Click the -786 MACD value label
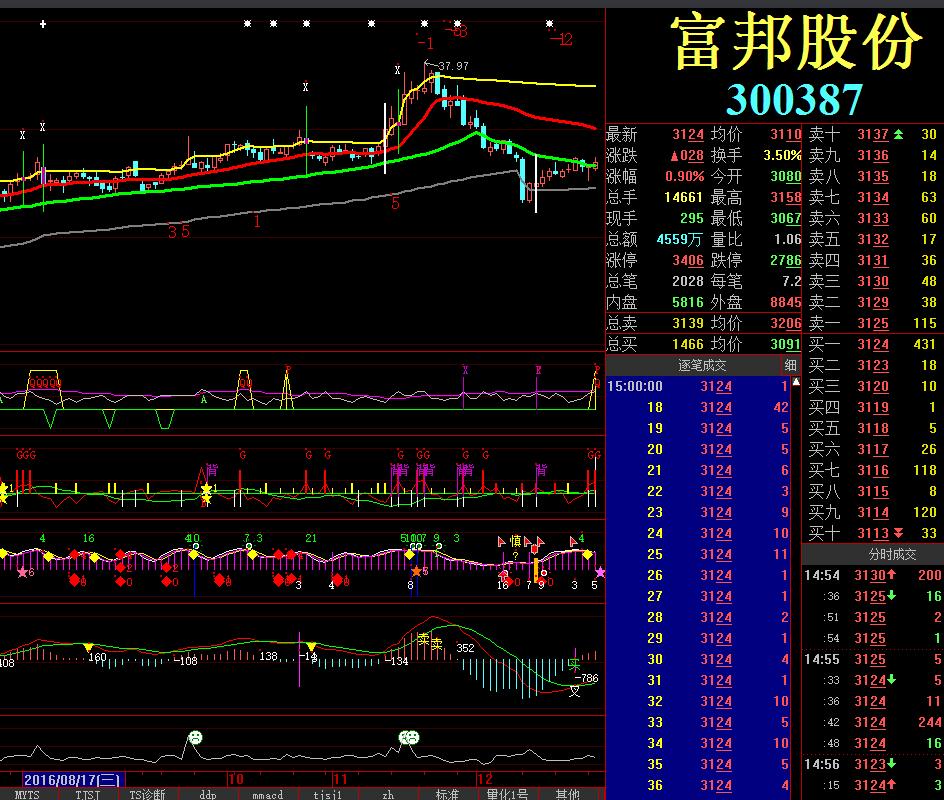944x800 pixels. (586, 678)
